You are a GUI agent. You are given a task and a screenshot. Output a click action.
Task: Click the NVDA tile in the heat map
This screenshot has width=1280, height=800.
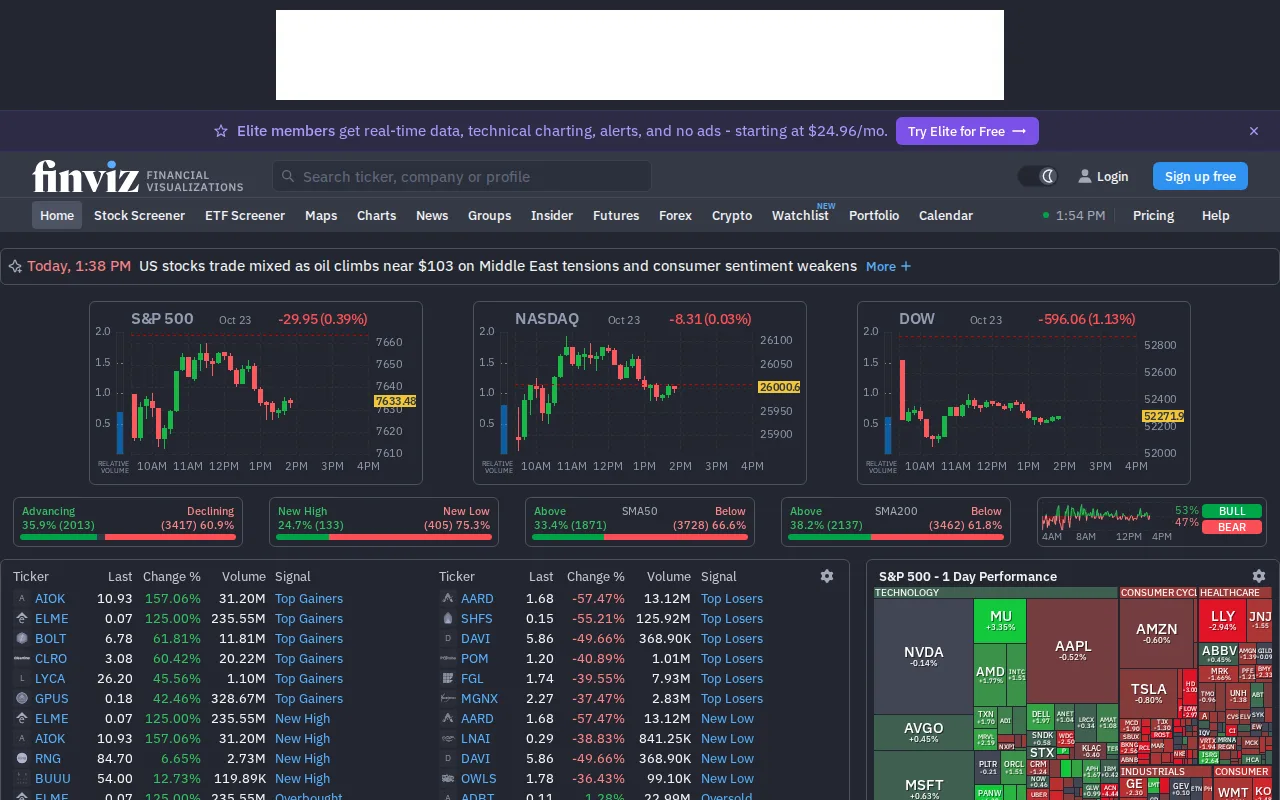[923, 656]
